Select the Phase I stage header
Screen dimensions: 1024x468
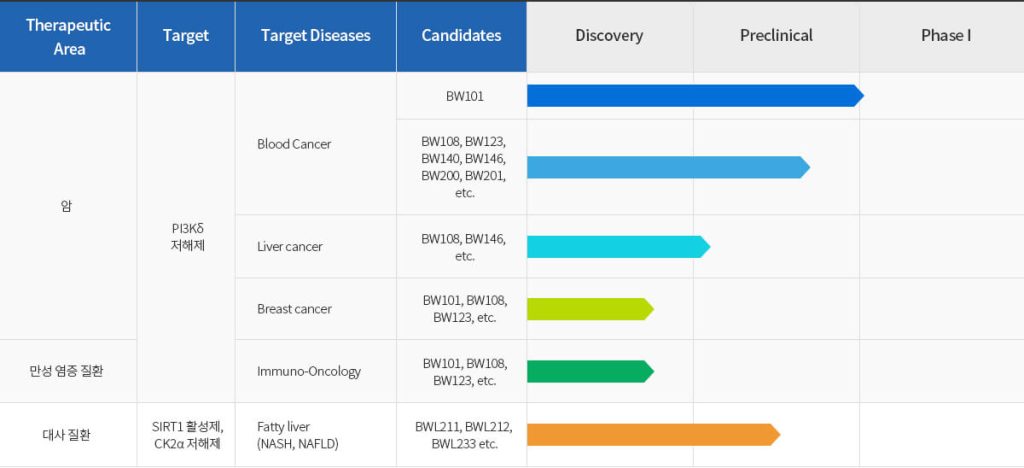[x=942, y=37]
